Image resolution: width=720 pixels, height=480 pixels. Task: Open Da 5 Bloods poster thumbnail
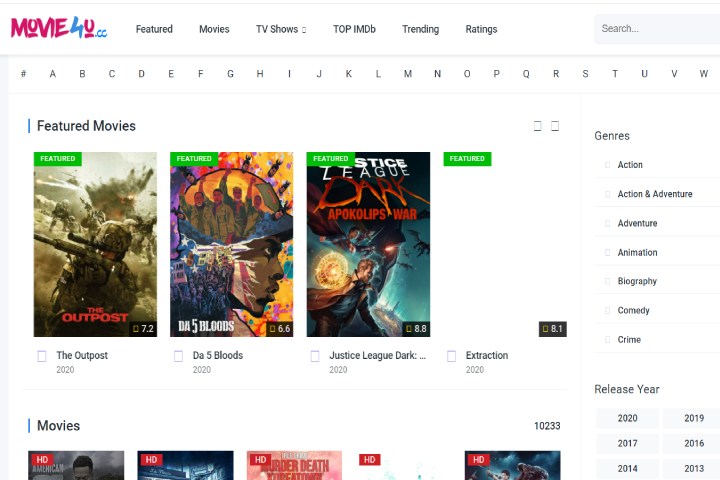pos(231,244)
